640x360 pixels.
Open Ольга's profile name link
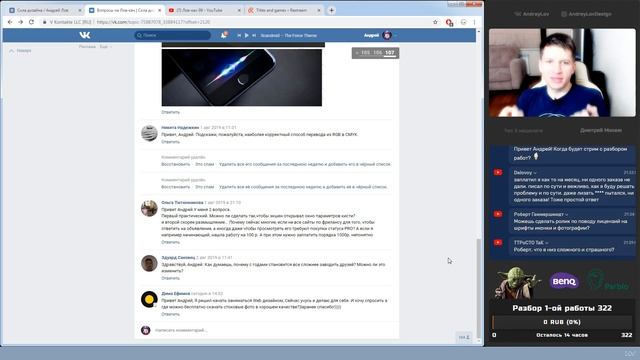182,202
